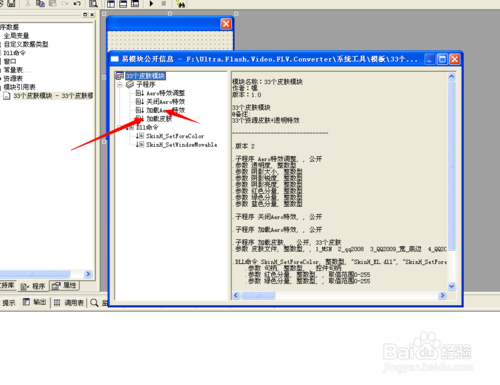This screenshot has width=500, height=385.
Task: Click first window layout icon in toolbar
Action: point(111,4)
